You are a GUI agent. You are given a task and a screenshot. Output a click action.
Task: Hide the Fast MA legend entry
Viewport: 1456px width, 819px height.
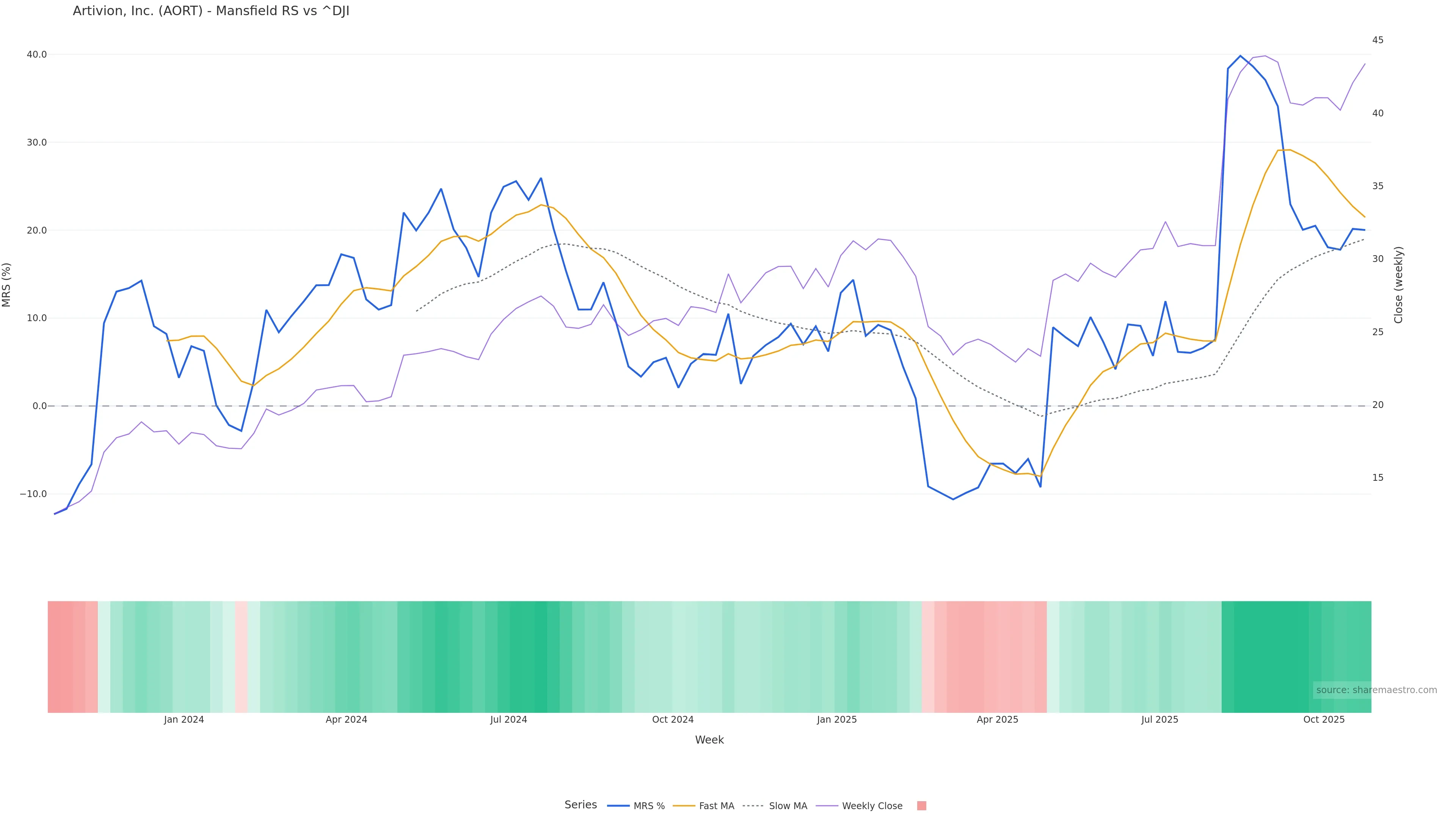tap(716, 806)
